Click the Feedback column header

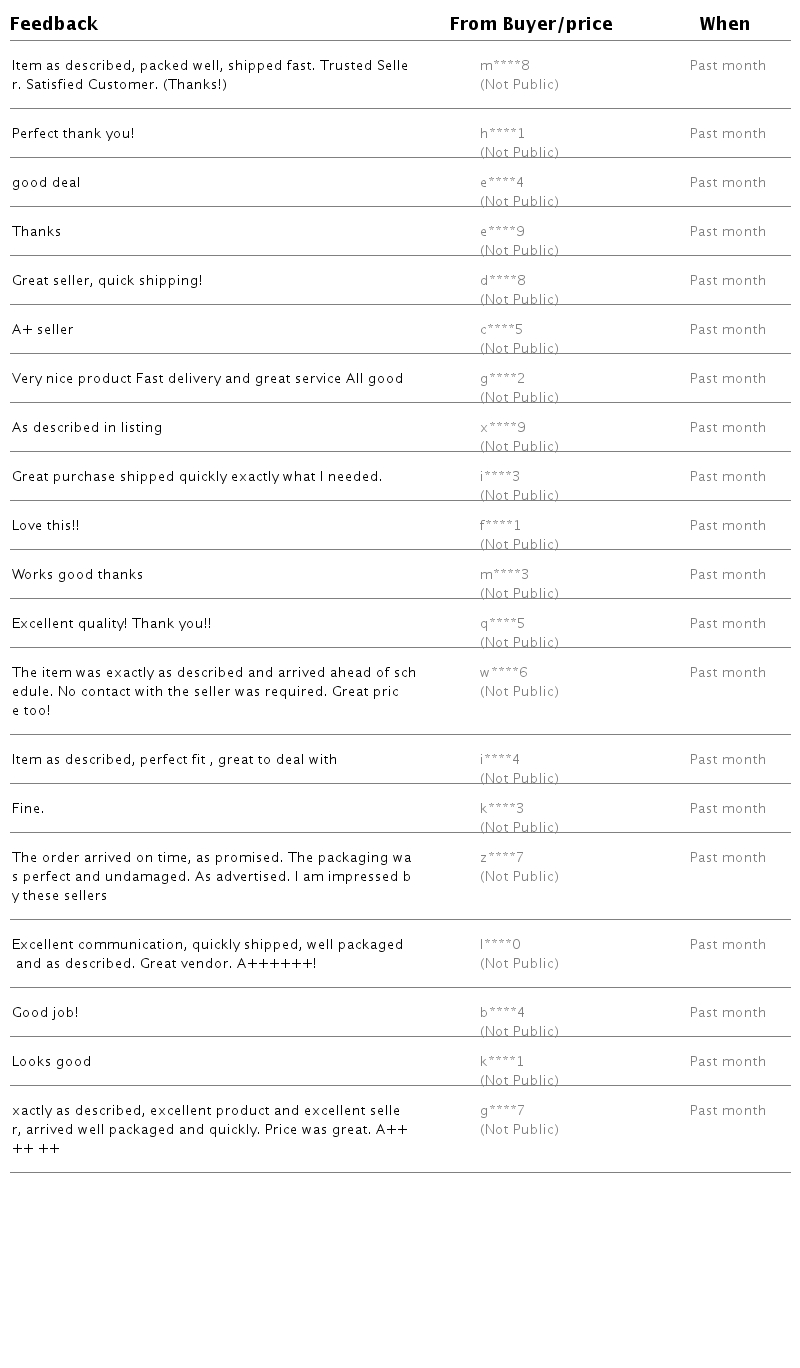pyautogui.click(x=54, y=24)
